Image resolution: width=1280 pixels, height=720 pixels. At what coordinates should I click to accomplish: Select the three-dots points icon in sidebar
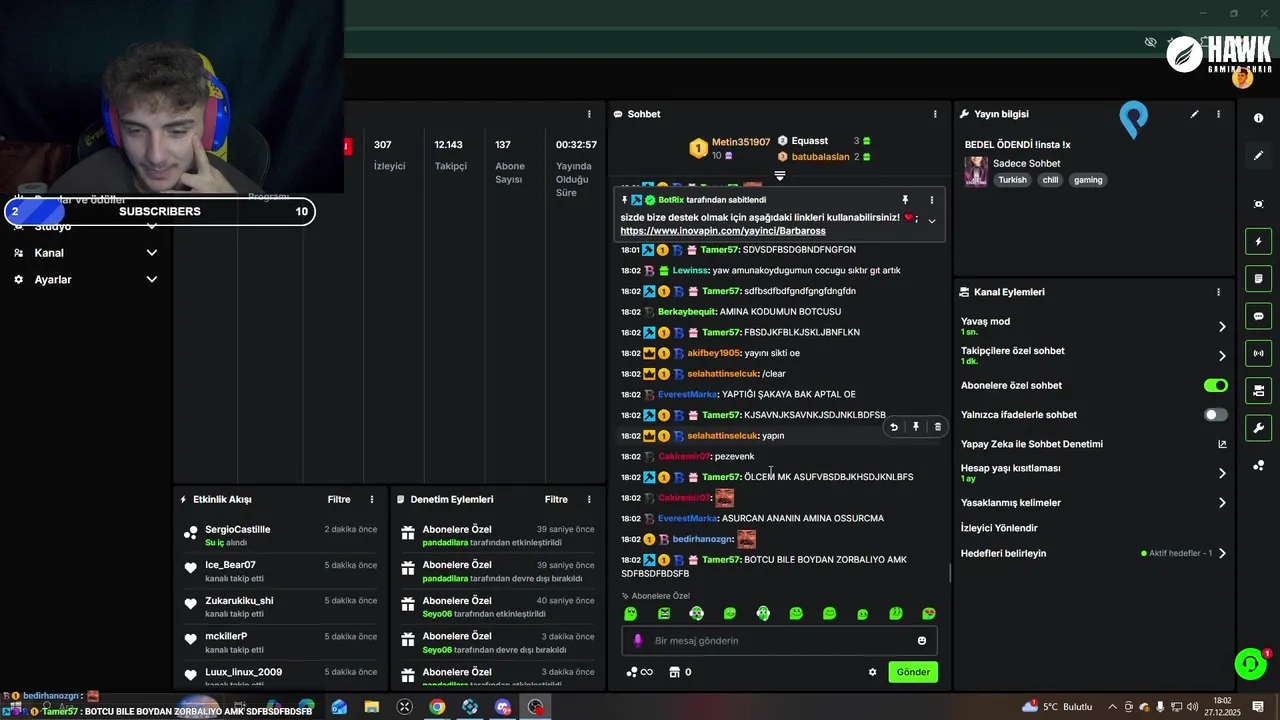(x=1258, y=465)
